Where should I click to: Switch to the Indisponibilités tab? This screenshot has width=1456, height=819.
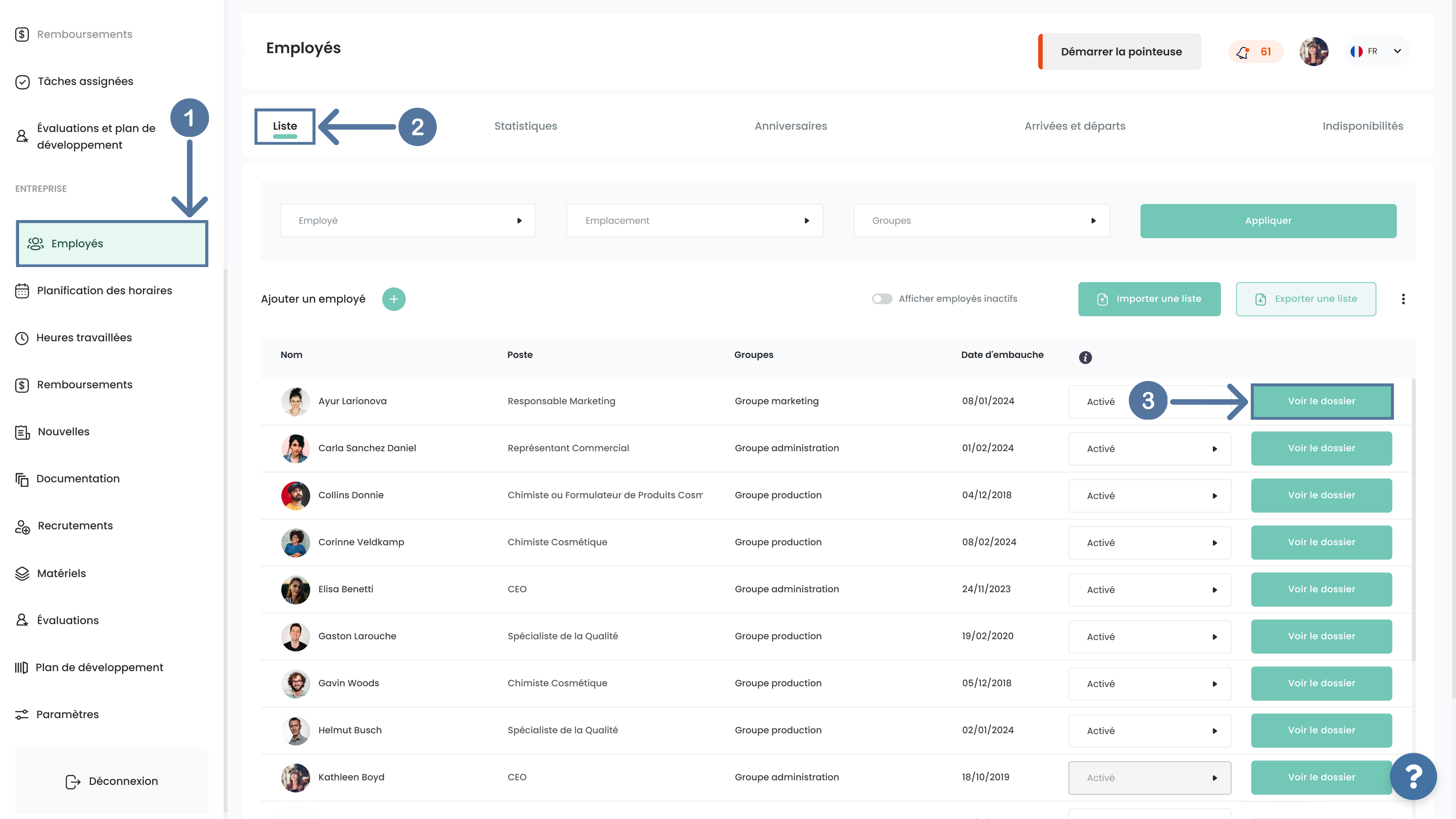[1363, 126]
